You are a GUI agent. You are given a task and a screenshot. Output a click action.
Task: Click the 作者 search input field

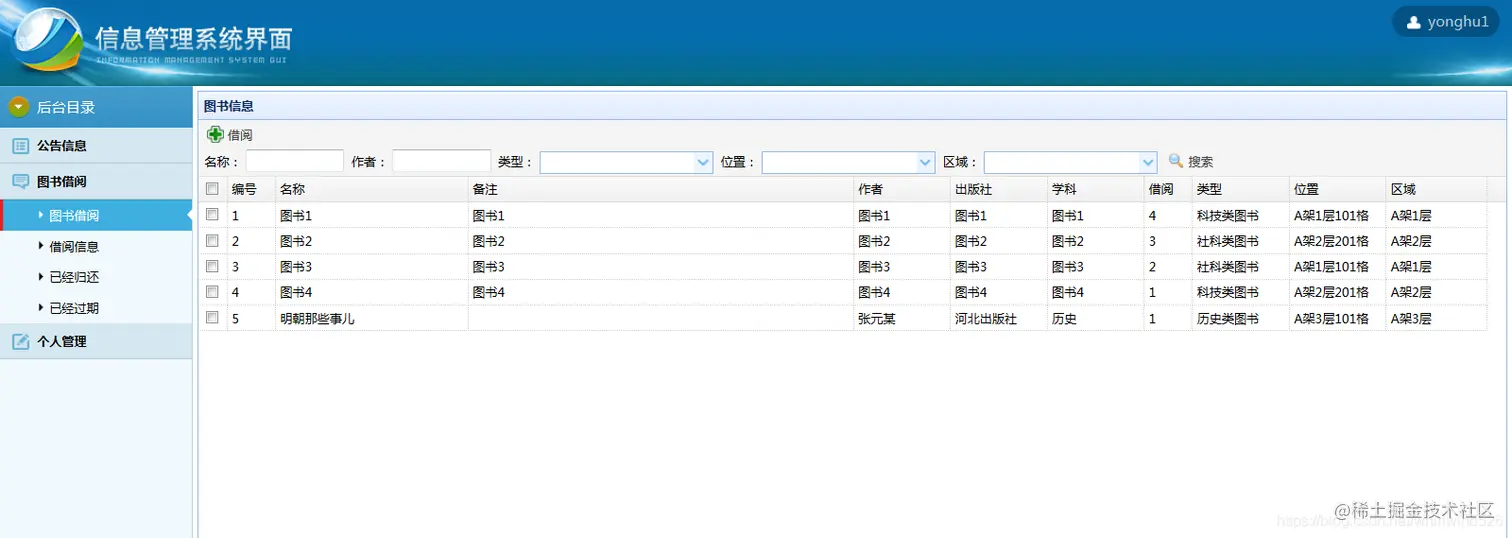coord(442,161)
